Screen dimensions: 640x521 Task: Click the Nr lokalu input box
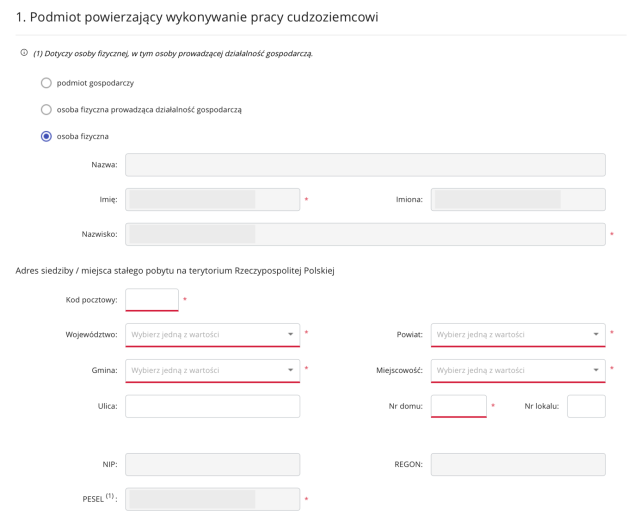(586, 406)
